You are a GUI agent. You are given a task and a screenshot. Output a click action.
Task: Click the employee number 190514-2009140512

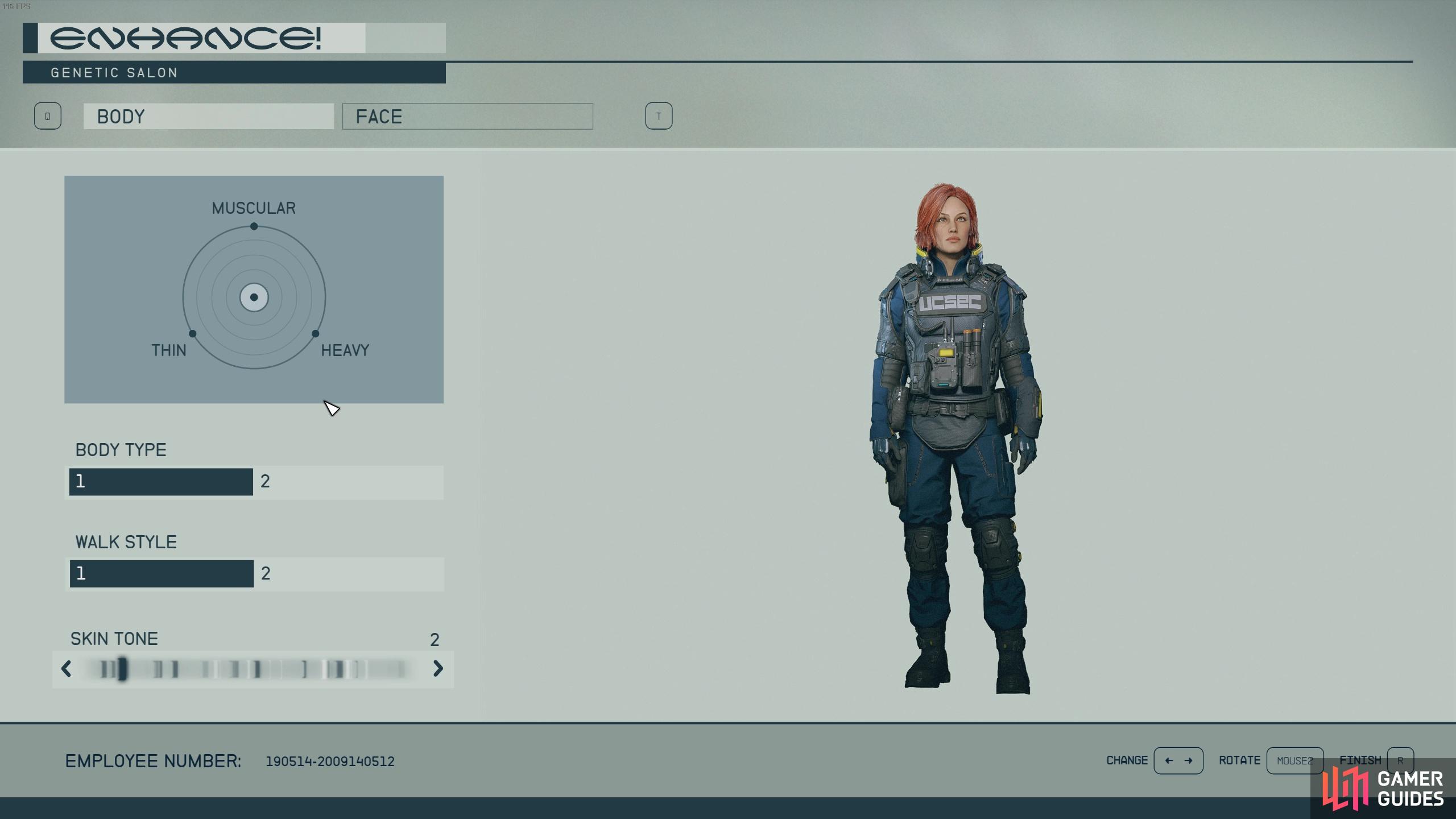(x=330, y=762)
